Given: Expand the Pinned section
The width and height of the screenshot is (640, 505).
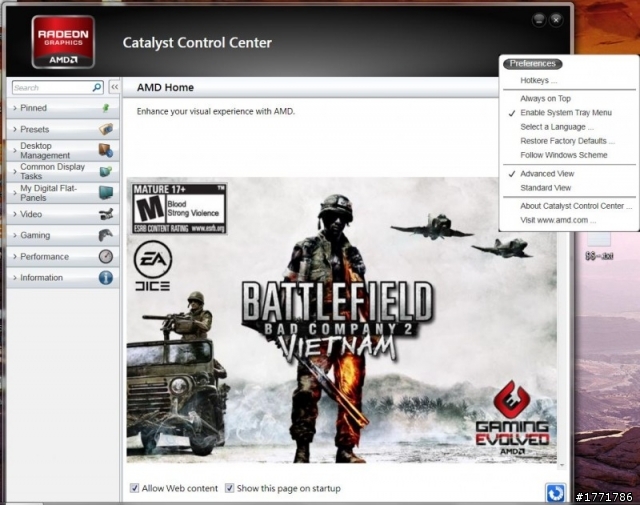Looking at the screenshot, I should [x=63, y=108].
